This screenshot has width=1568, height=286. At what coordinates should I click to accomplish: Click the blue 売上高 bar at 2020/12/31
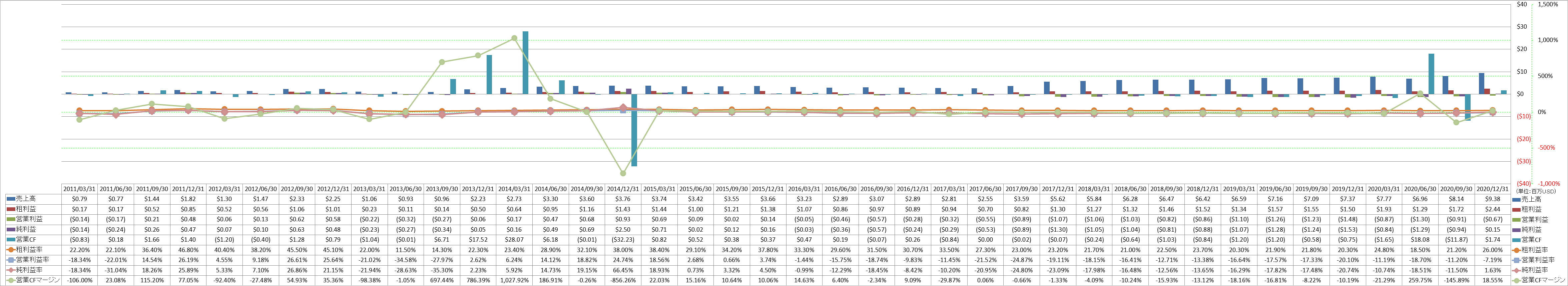1482,83
